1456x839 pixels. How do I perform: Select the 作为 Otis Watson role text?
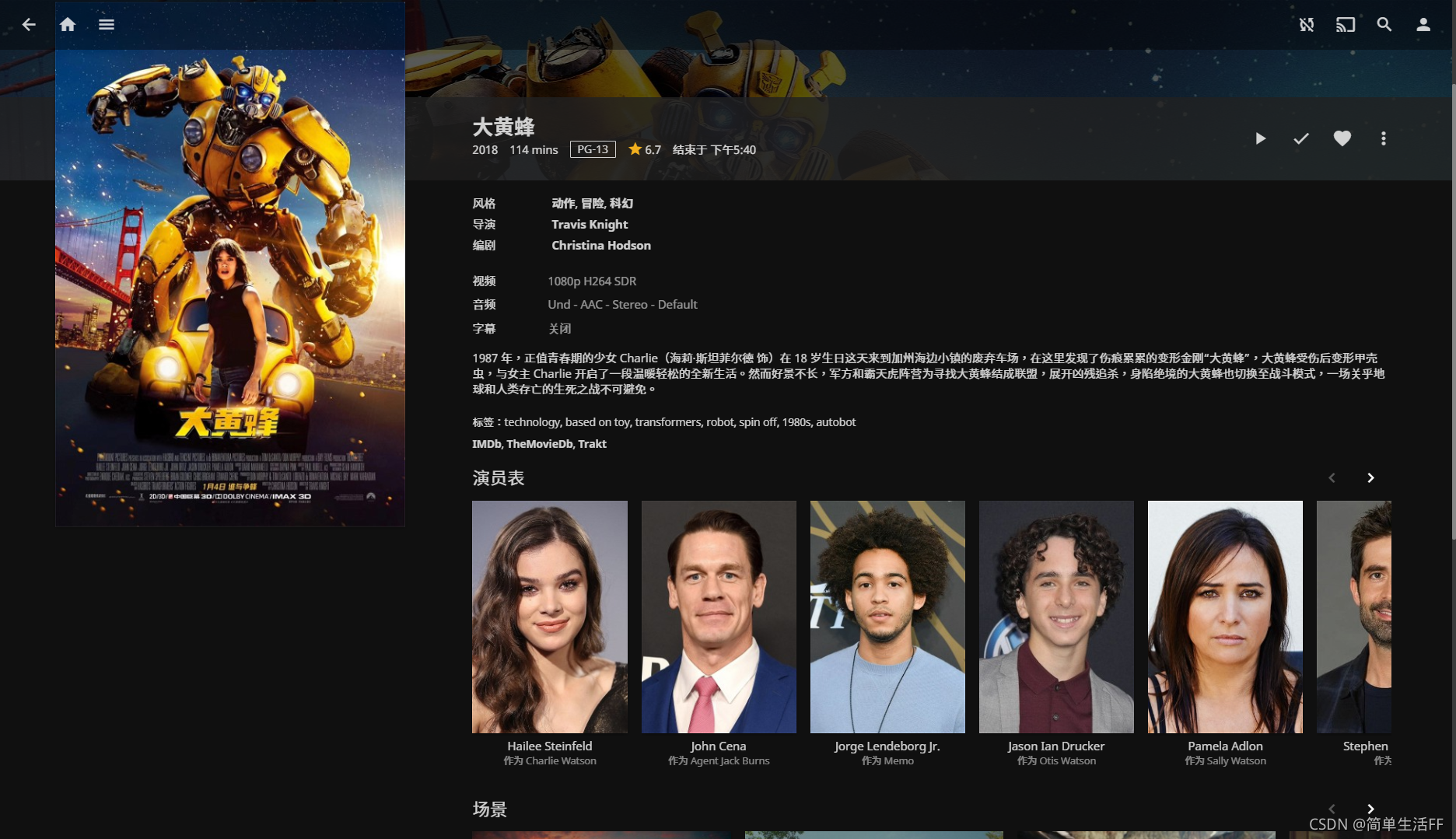click(1056, 760)
